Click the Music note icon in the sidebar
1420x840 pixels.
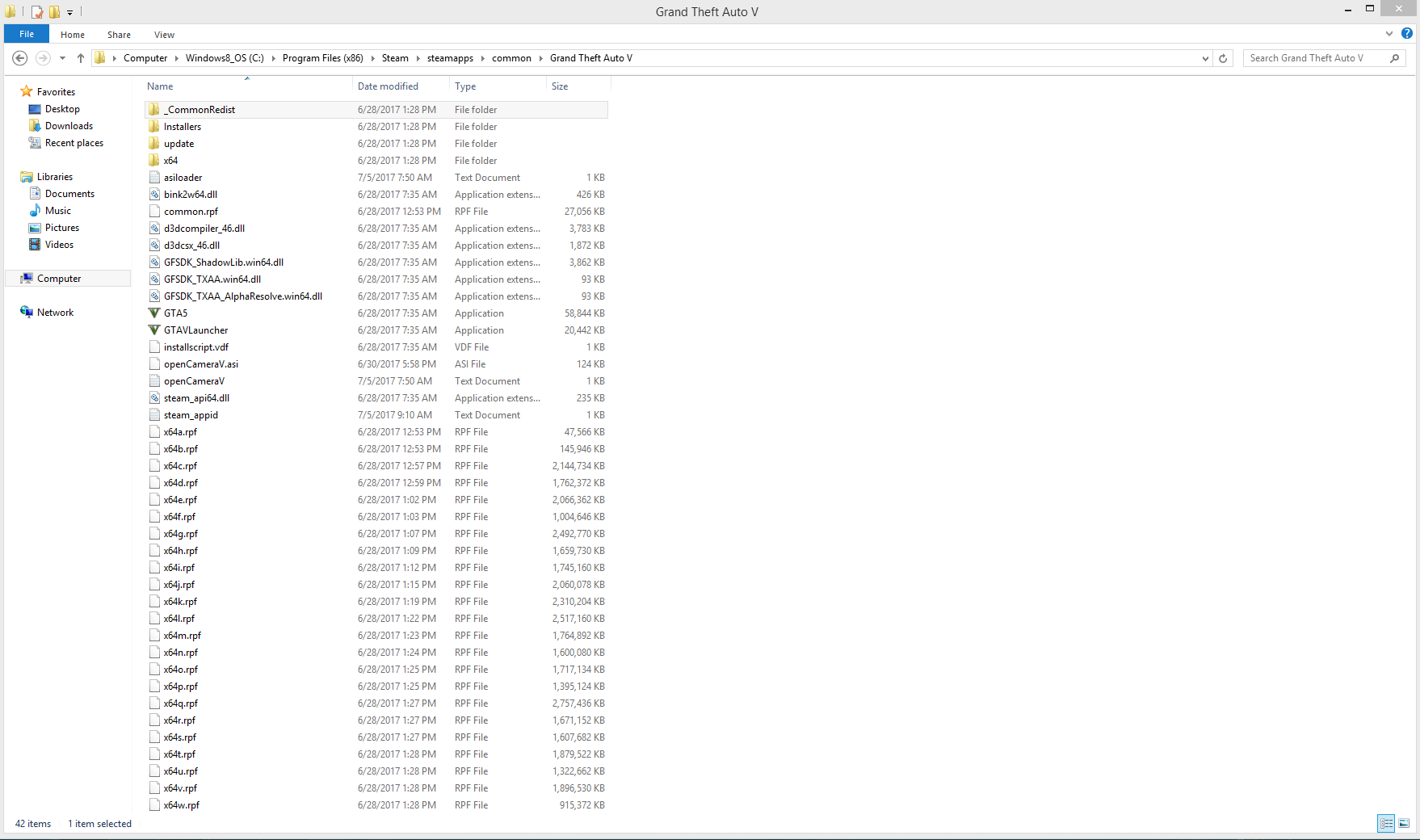tap(35, 211)
